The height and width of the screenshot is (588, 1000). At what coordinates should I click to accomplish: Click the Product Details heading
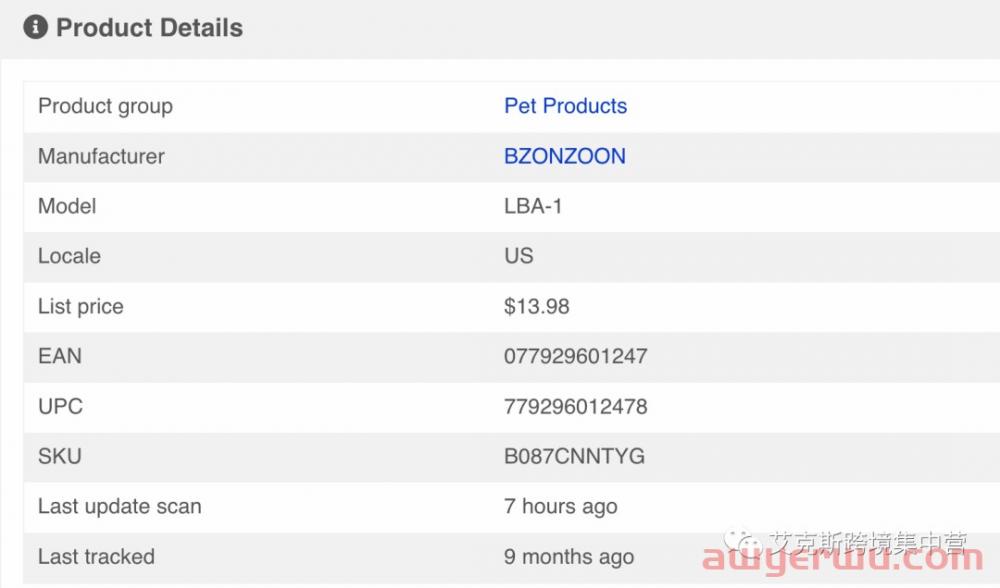(149, 28)
